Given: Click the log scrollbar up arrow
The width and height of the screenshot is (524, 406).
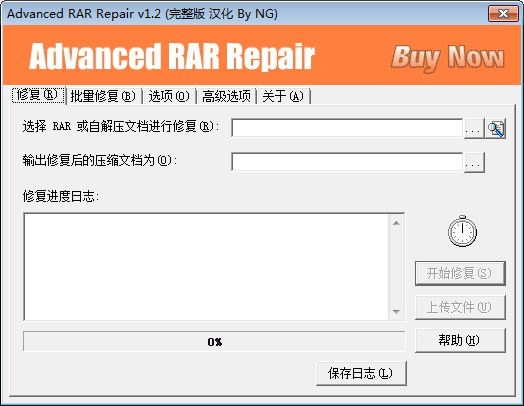Looking at the screenshot, I should click(396, 223).
